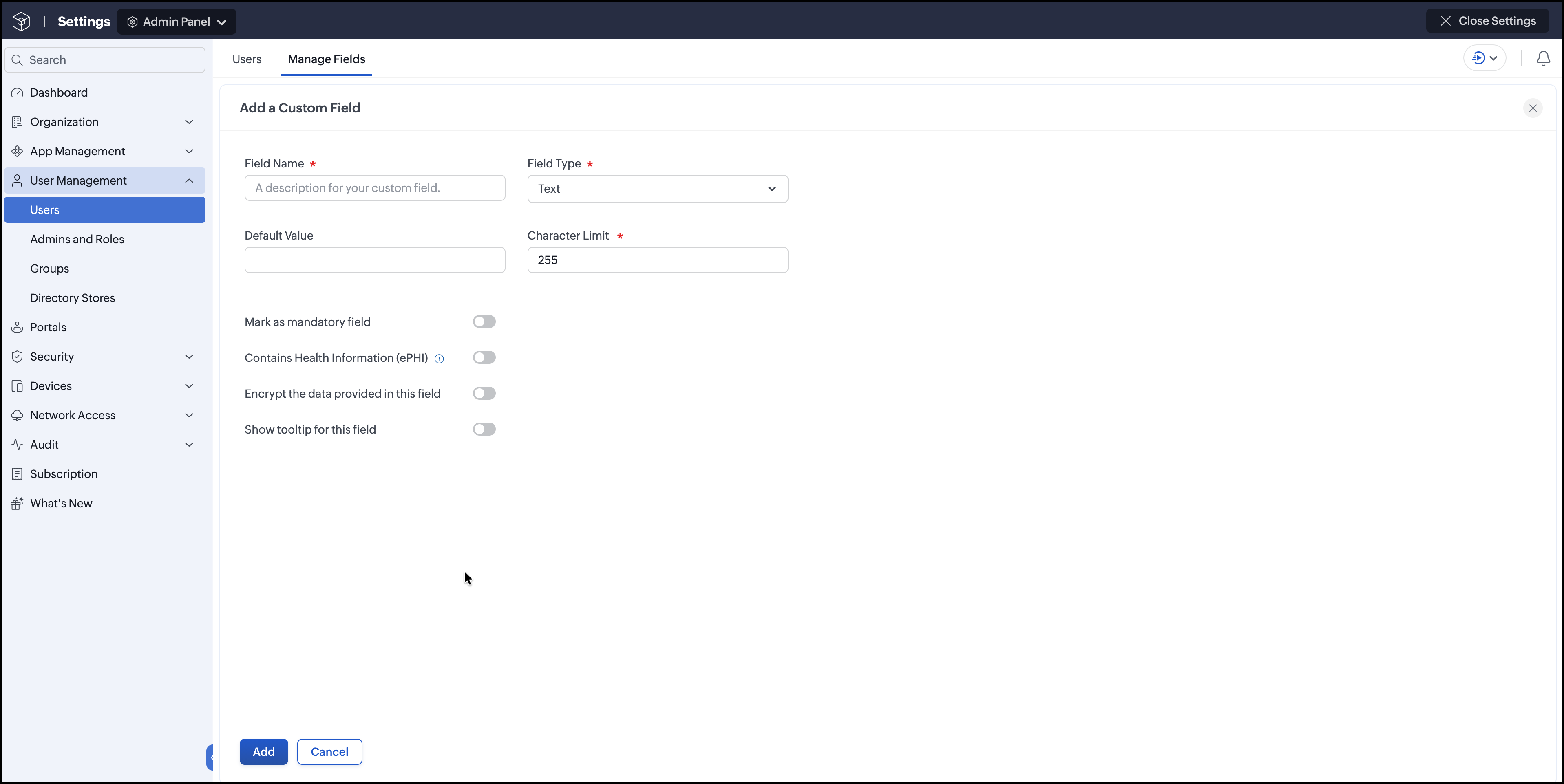Screen dimensions: 1564x784
Task: Click the Field Name input
Action: (x=375, y=188)
